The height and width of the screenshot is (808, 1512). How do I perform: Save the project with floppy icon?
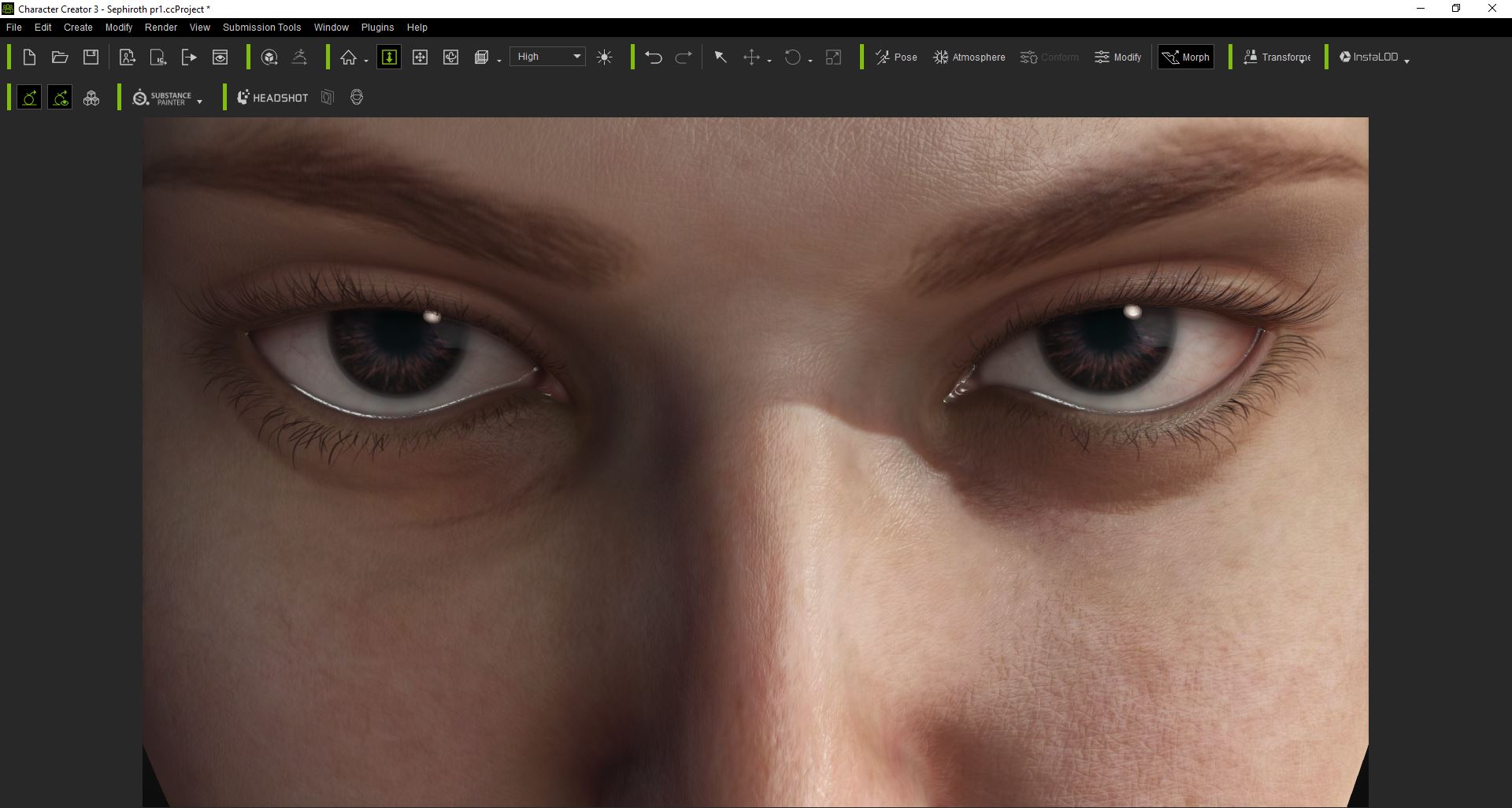tap(91, 57)
